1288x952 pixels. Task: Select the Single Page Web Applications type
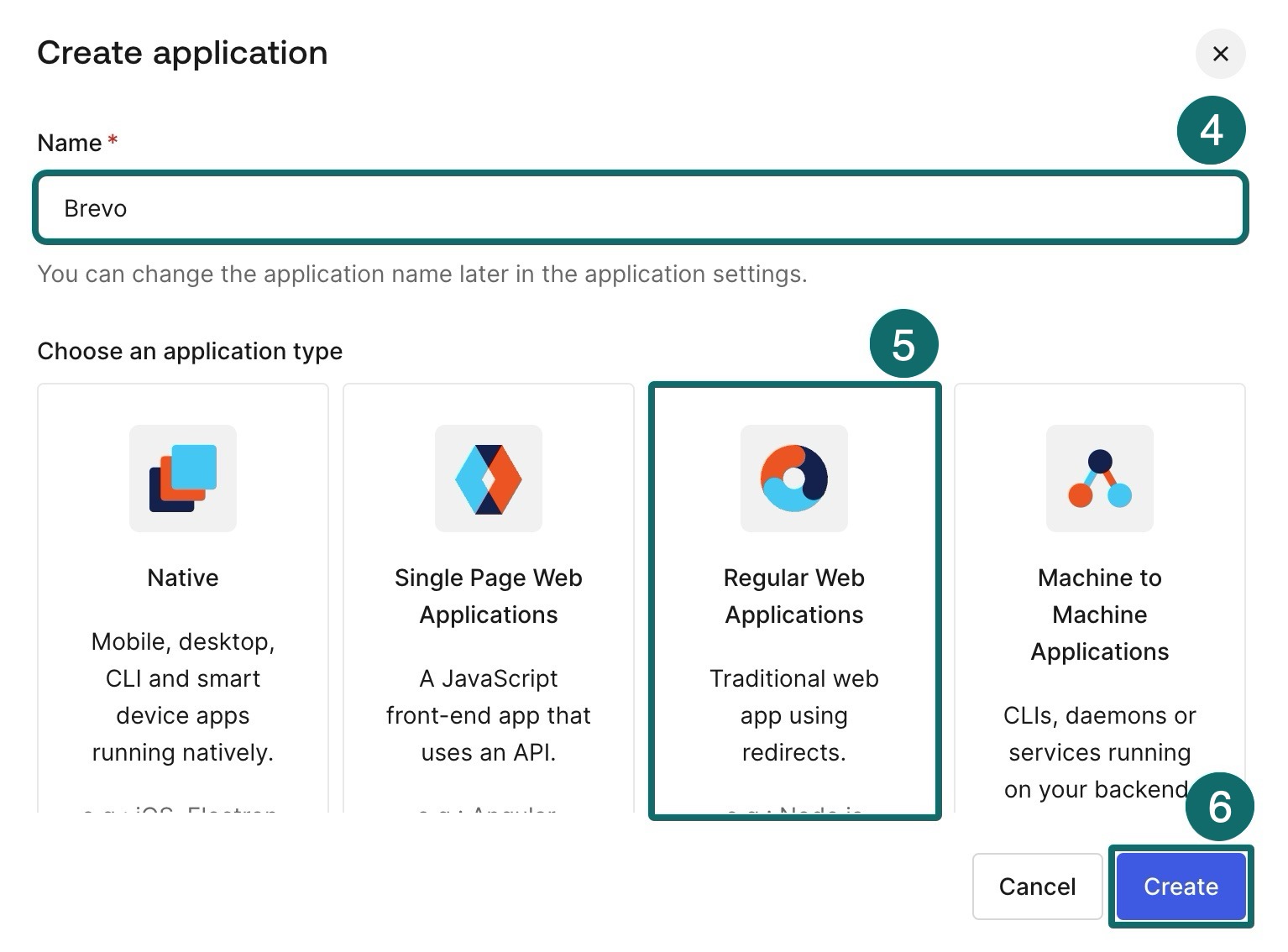(x=488, y=600)
